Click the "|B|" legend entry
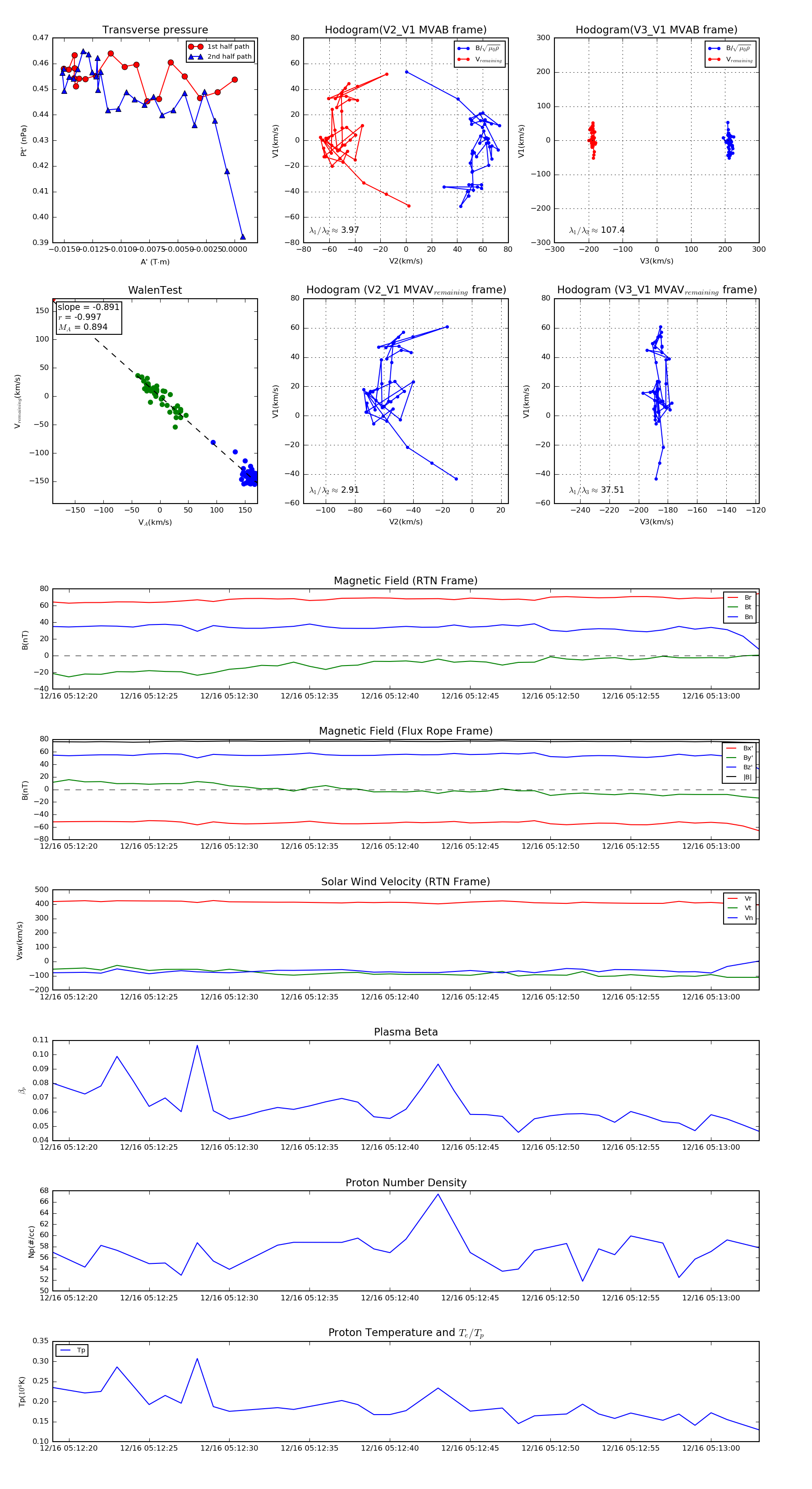The width and height of the screenshot is (812, 1489). point(740,777)
